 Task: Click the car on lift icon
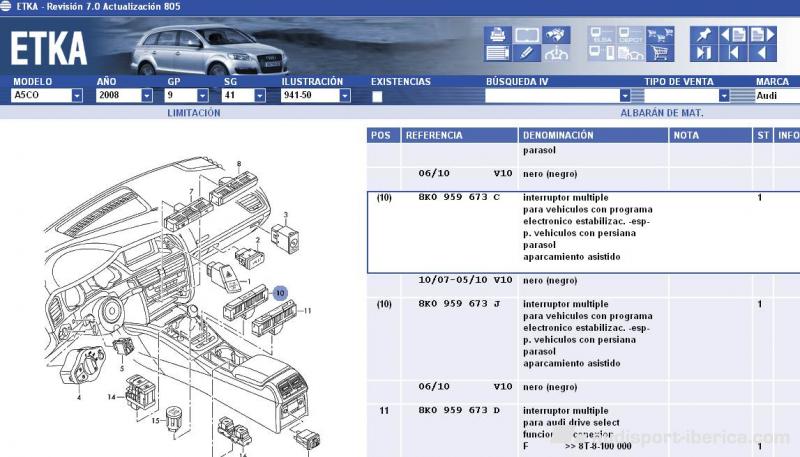pyautogui.click(x=556, y=53)
